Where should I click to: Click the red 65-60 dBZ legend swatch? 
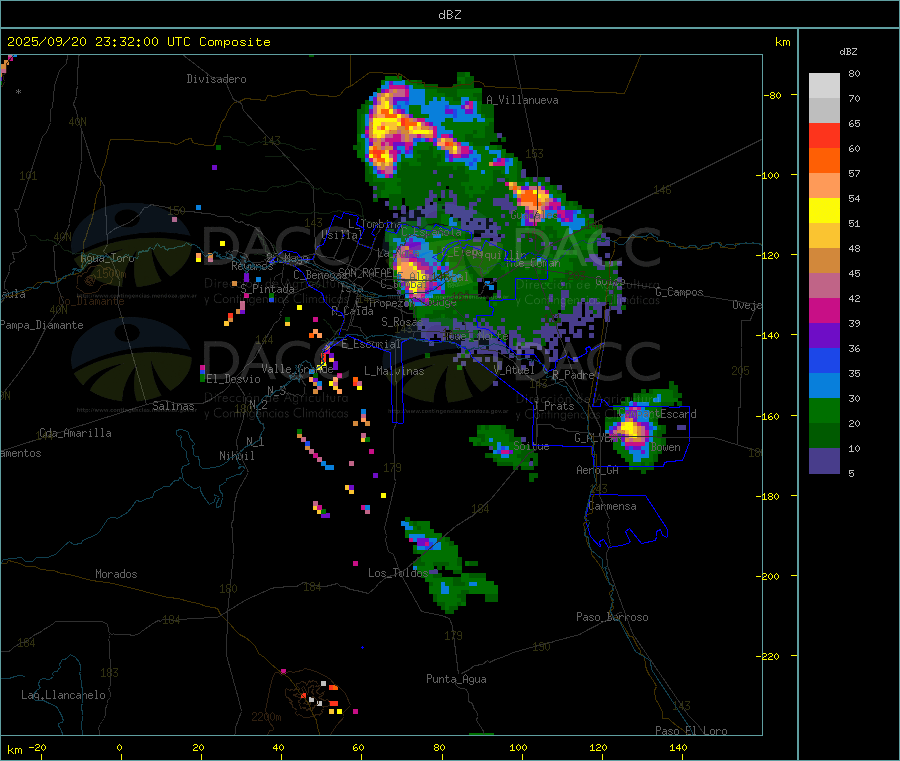click(824, 135)
